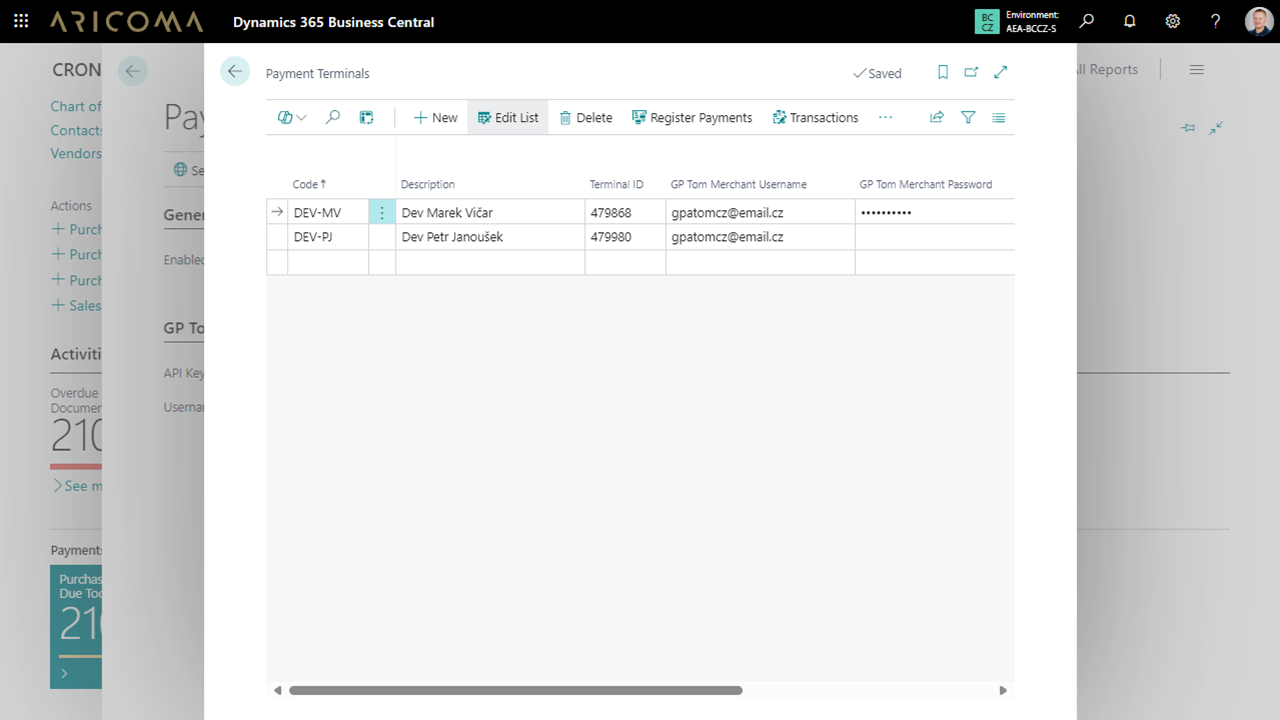Click collapse arrows icon on background page

click(x=1216, y=128)
